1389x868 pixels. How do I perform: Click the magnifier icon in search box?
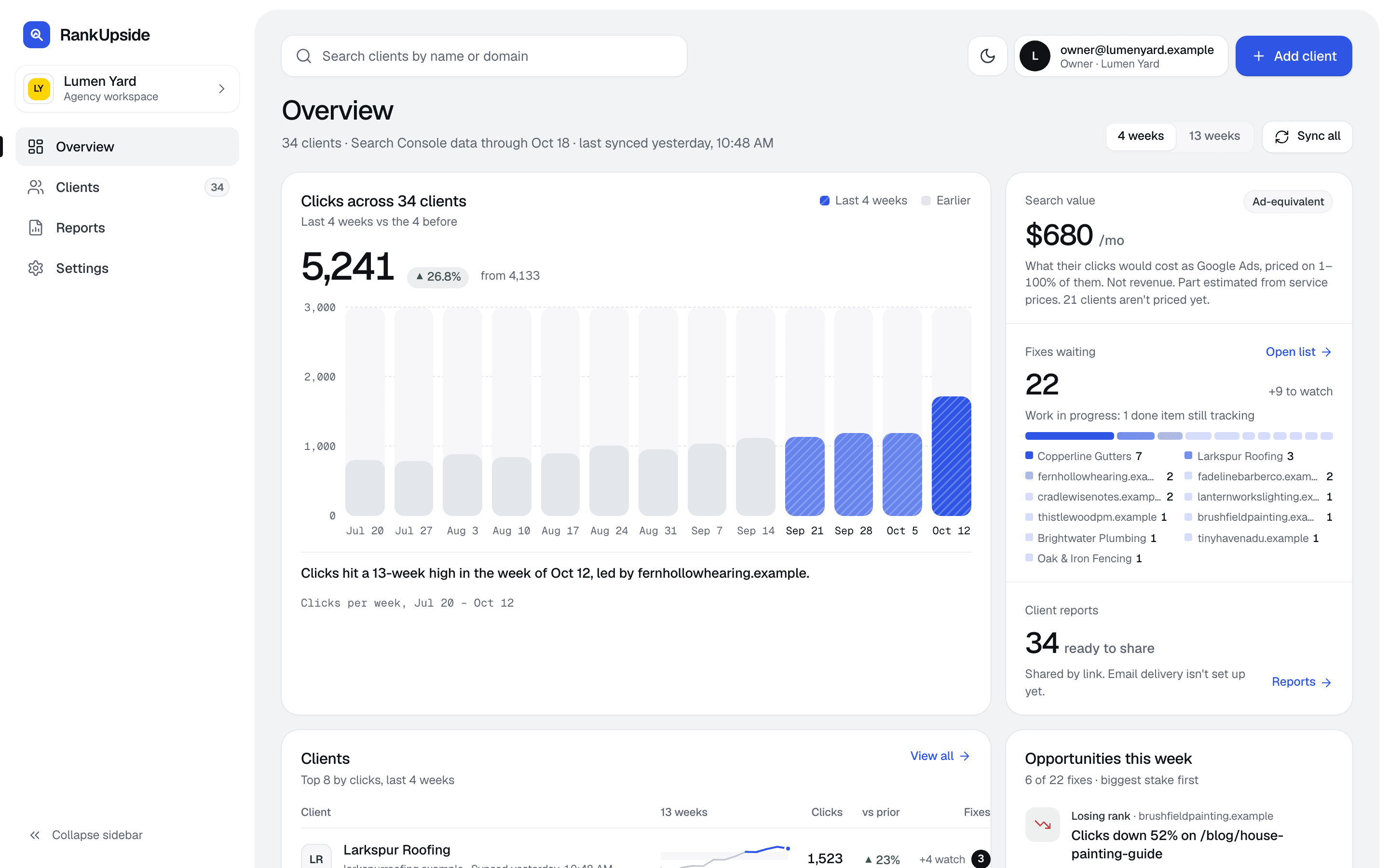pos(304,56)
